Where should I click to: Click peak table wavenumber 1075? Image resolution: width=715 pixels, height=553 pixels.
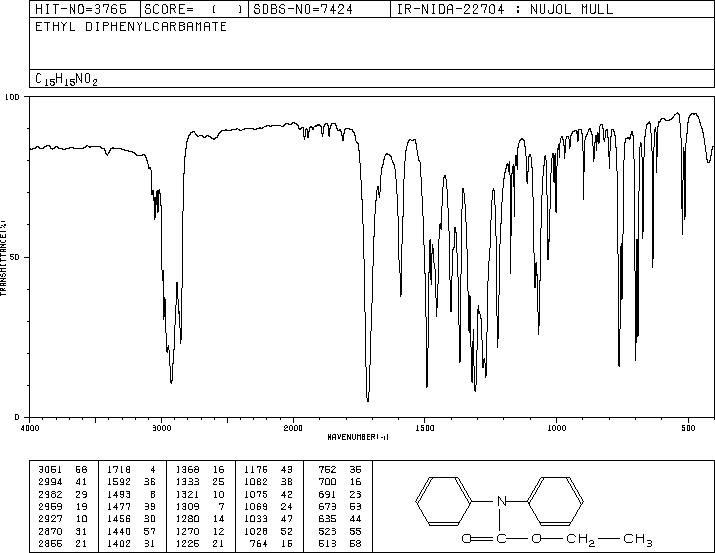[x=256, y=494]
